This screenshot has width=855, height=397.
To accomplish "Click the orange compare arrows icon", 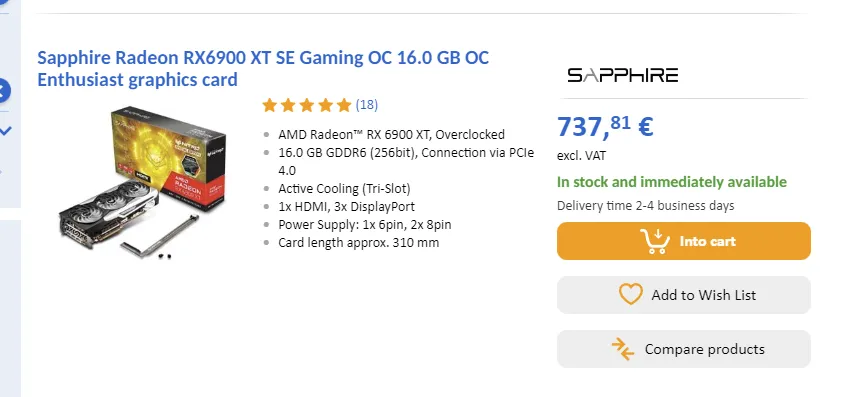I will coord(623,349).
